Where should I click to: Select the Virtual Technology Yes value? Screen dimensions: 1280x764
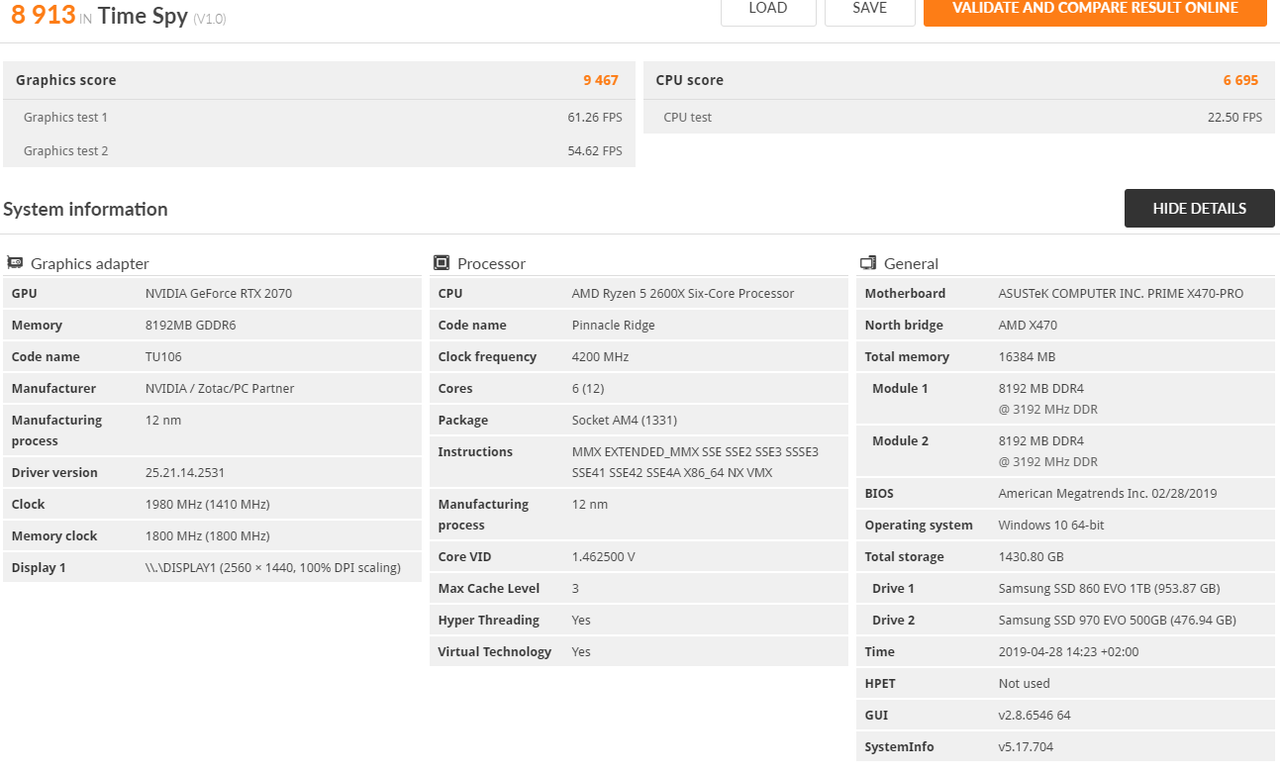(581, 652)
